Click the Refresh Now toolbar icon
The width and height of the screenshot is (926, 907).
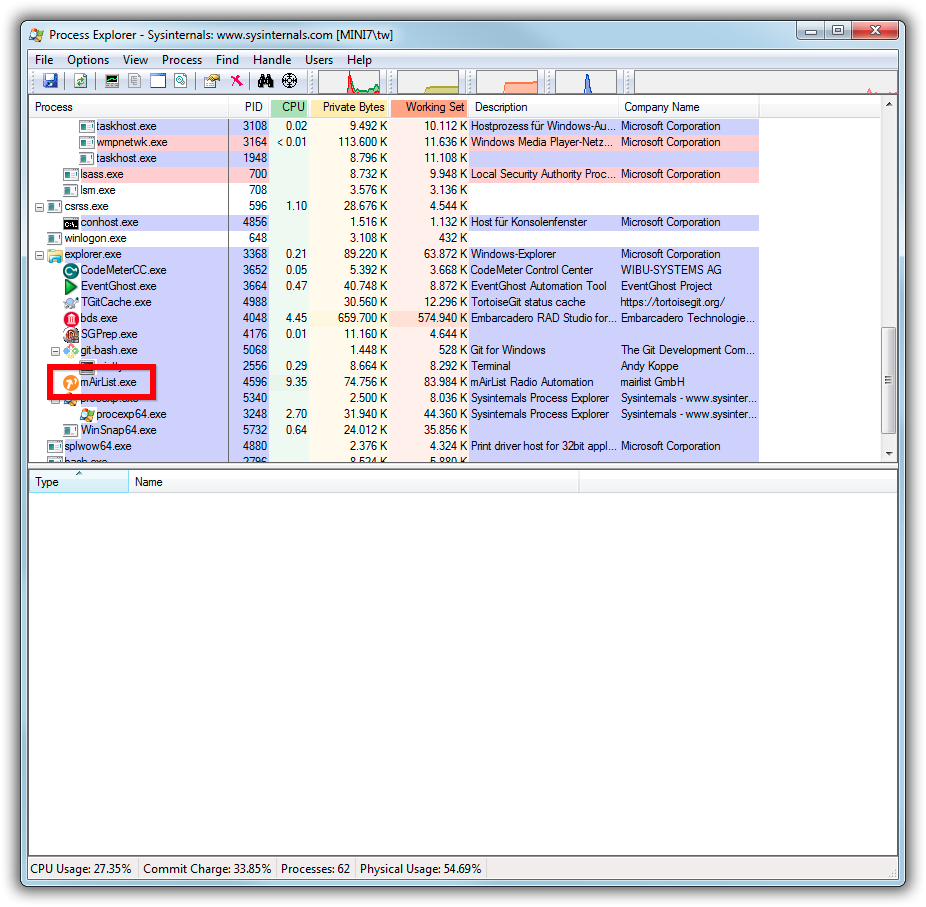click(x=80, y=81)
